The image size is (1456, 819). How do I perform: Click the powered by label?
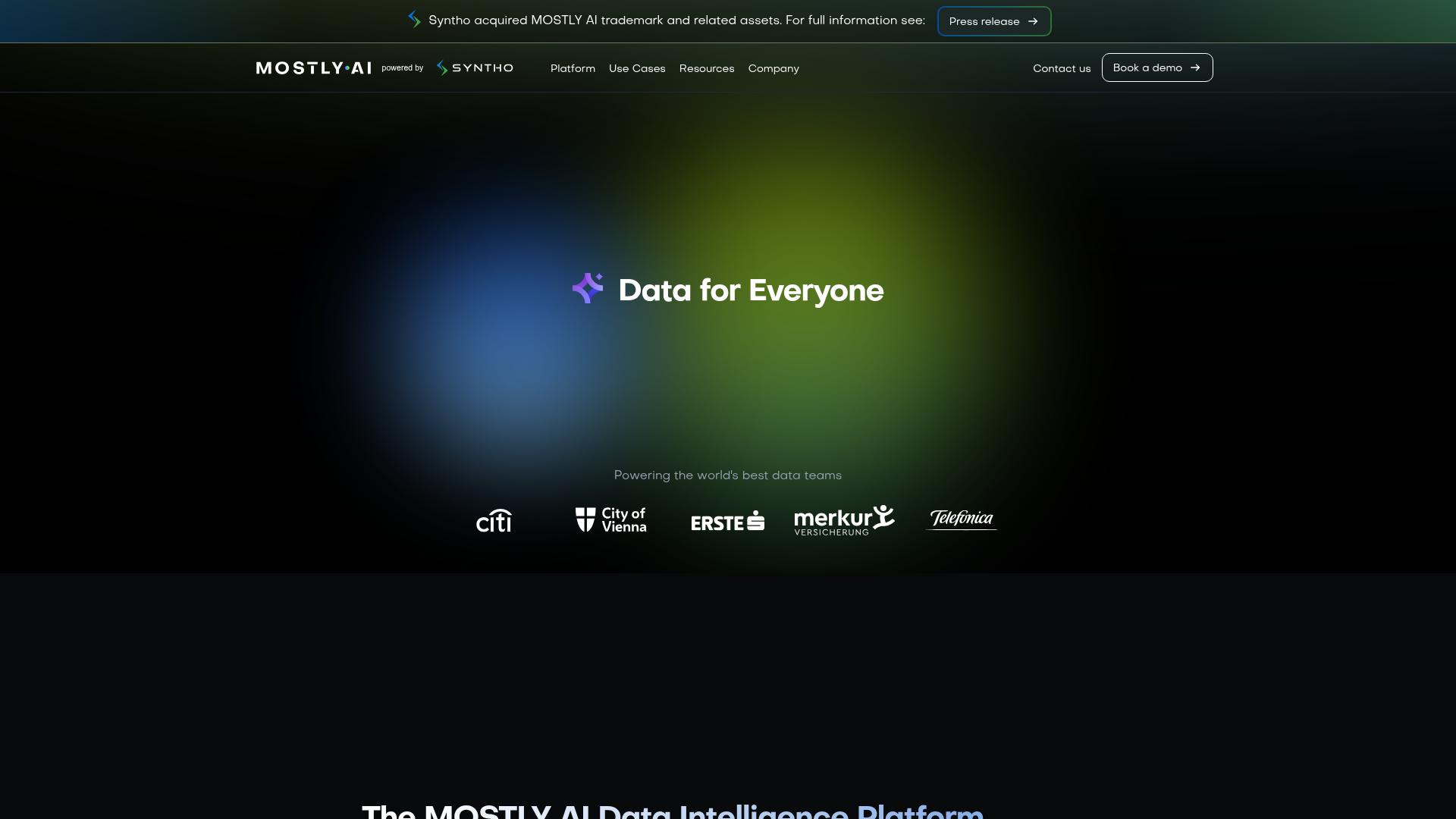402,68
